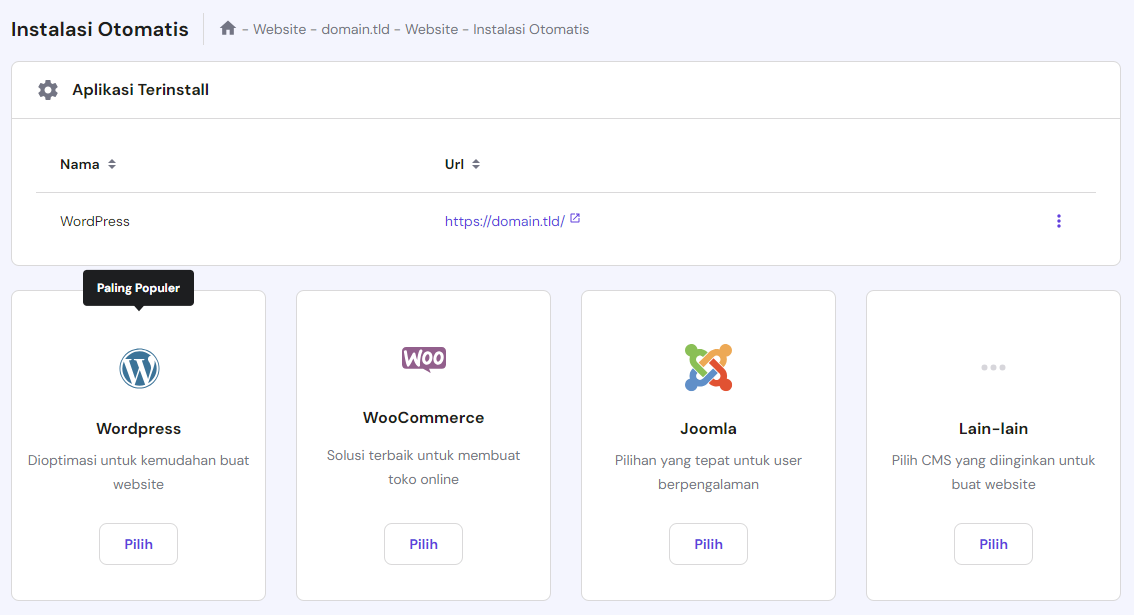Viewport: 1134px width, 615px height.
Task: Open the external link icon next to the URL
Action: coord(574,217)
